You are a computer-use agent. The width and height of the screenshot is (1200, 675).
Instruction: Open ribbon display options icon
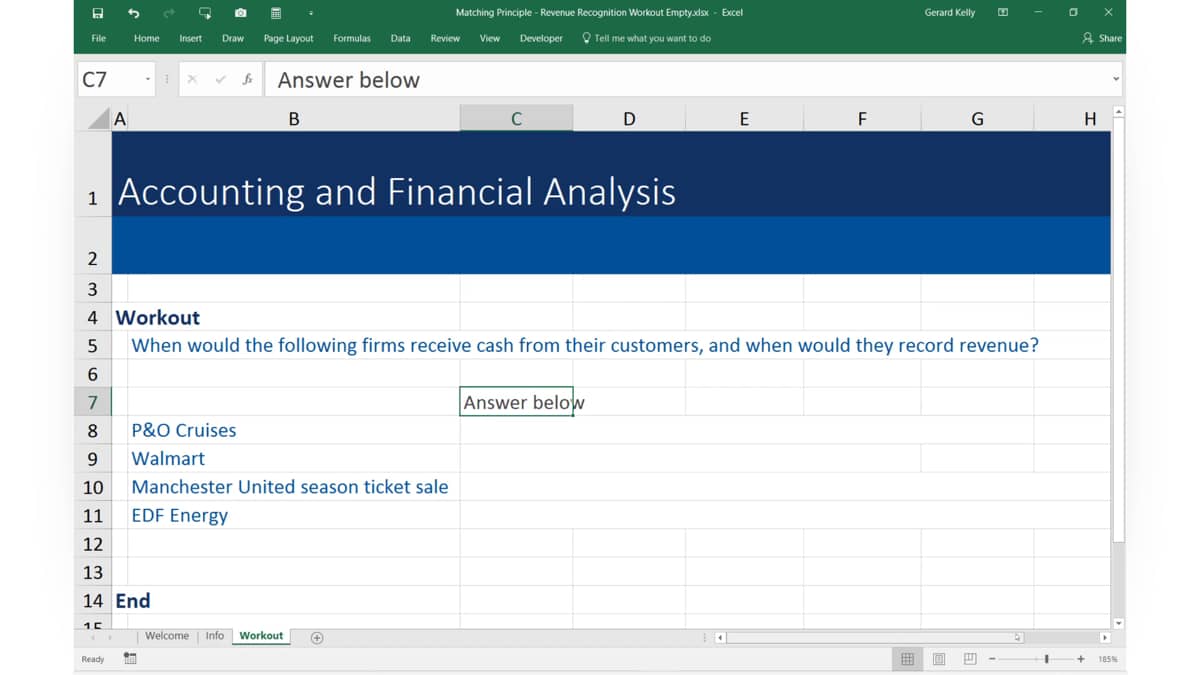pos(1003,12)
